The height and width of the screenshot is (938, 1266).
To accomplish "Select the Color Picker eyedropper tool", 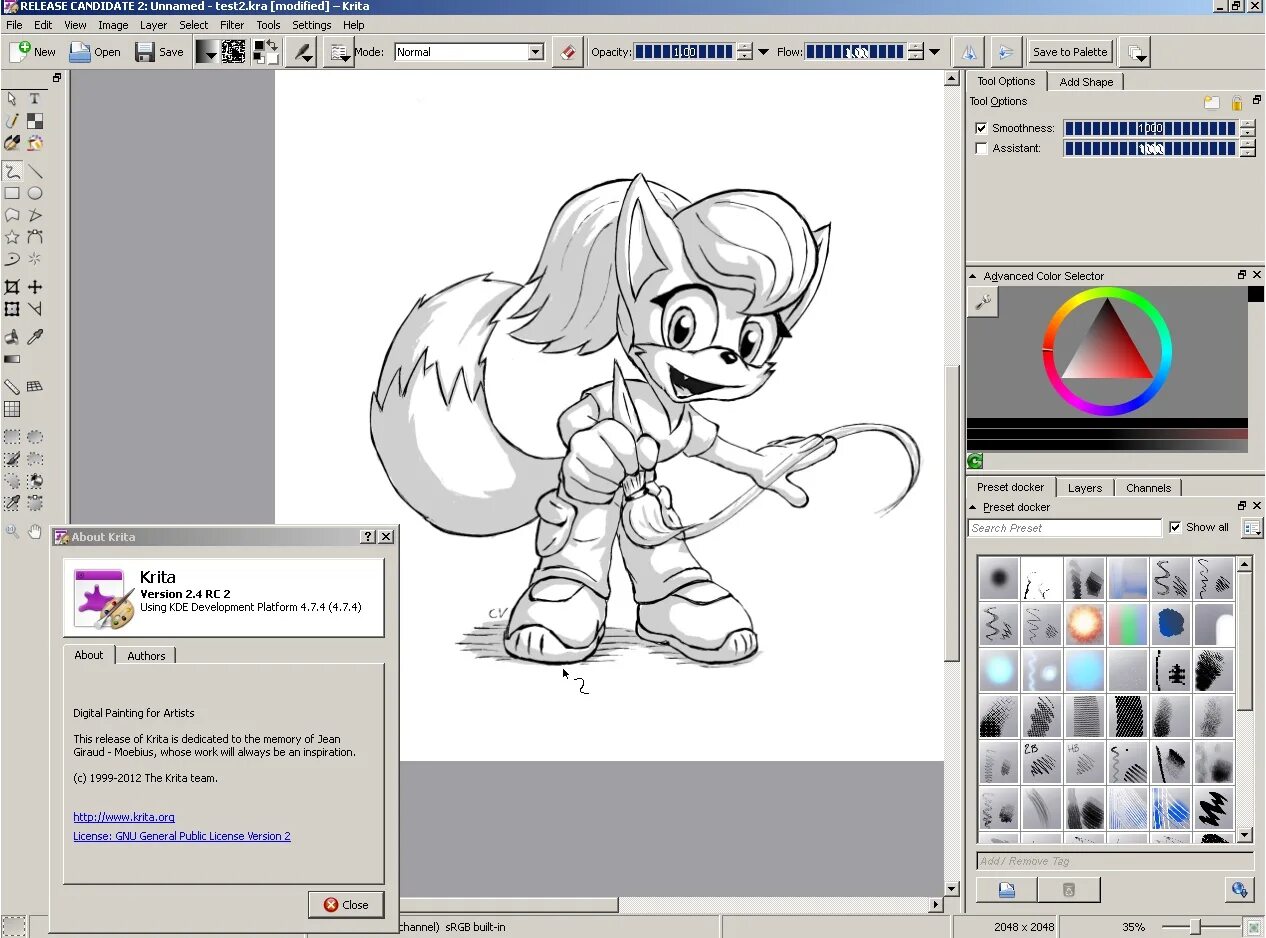I will click(x=34, y=337).
